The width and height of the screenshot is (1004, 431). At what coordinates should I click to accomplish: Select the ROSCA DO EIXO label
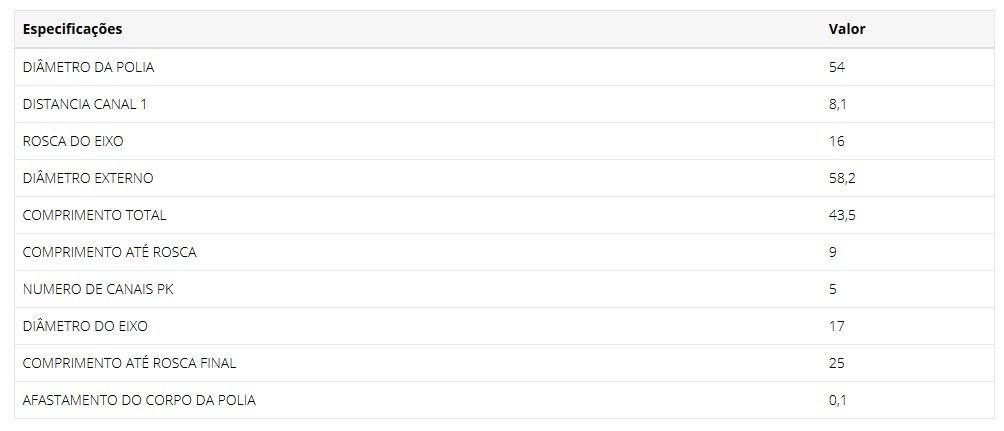coord(73,142)
